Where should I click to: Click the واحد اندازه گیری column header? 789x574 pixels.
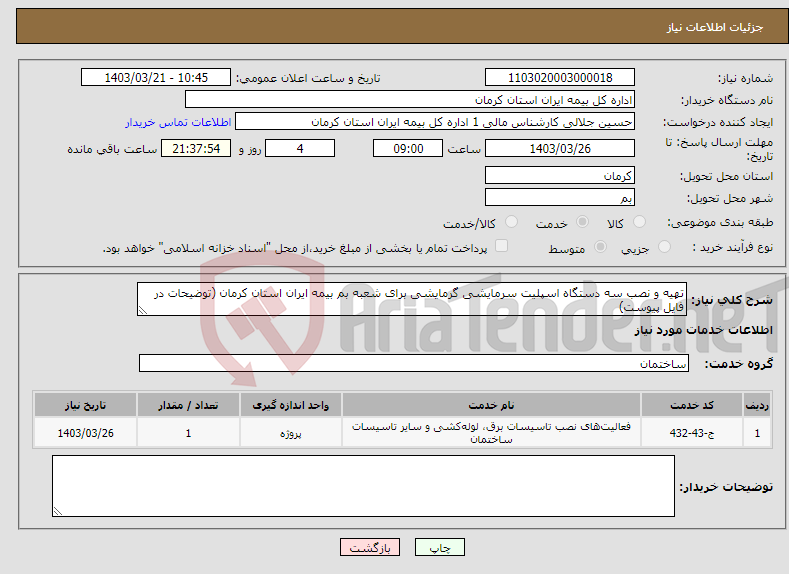pyautogui.click(x=290, y=405)
